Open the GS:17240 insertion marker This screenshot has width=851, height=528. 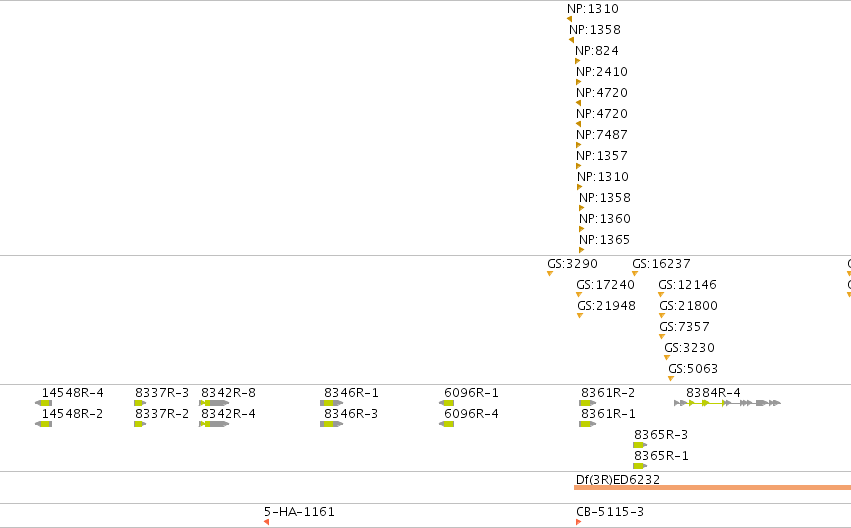pos(579,295)
